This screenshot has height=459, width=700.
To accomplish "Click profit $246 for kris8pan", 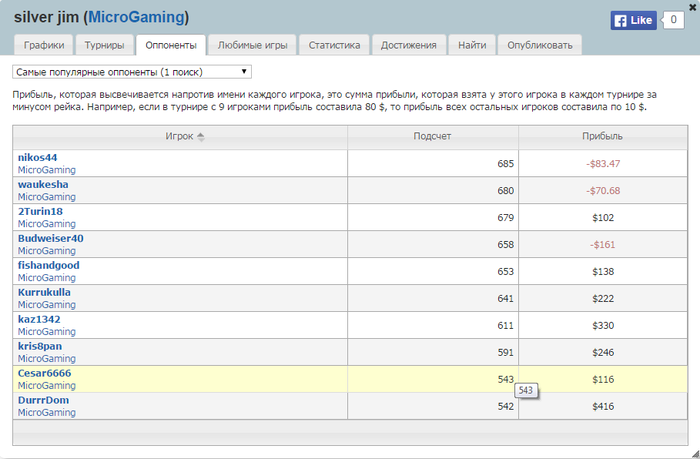I will [x=603, y=353].
